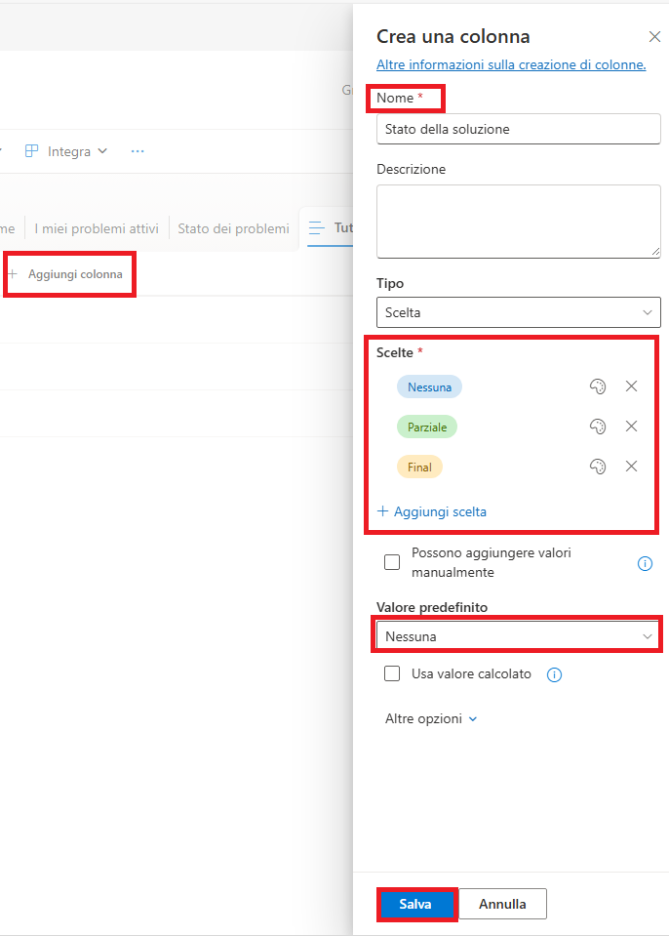
Task: Remove the Final choice
Action: coord(631,466)
